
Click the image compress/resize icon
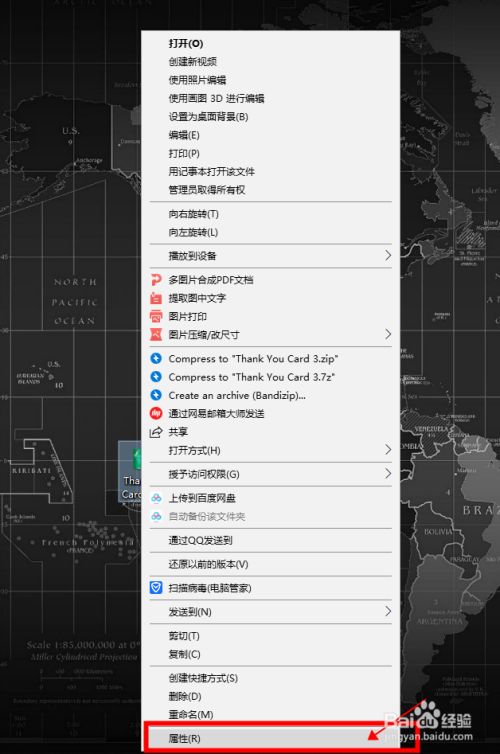(156, 335)
